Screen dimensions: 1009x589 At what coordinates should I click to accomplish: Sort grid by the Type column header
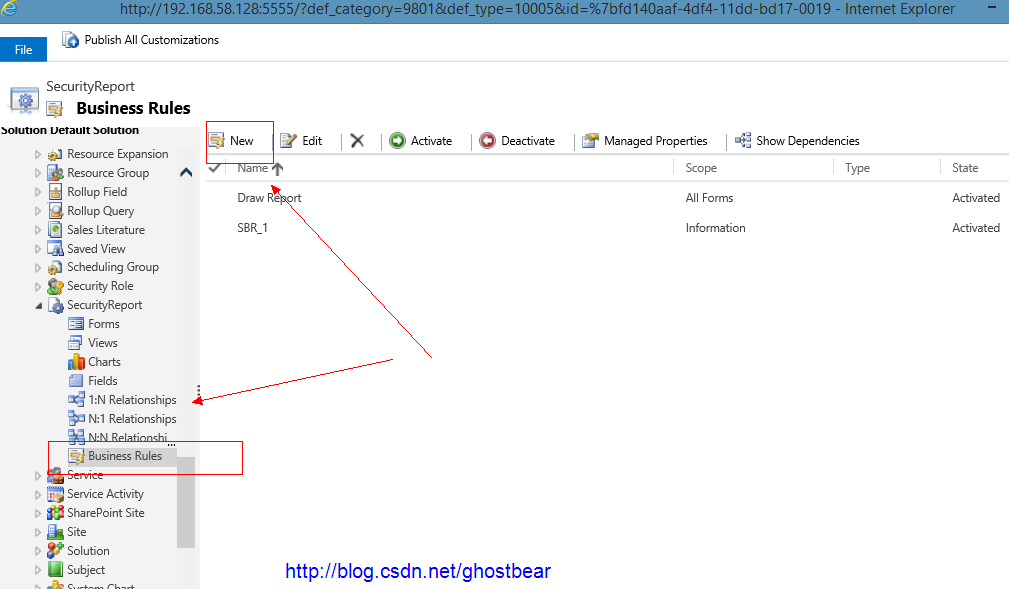click(x=857, y=168)
